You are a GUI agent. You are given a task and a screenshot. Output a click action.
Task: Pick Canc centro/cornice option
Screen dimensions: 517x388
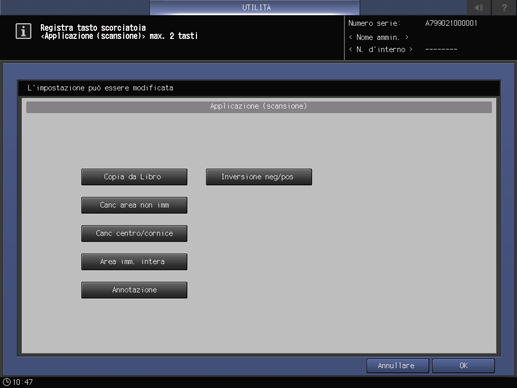pyautogui.click(x=134, y=233)
